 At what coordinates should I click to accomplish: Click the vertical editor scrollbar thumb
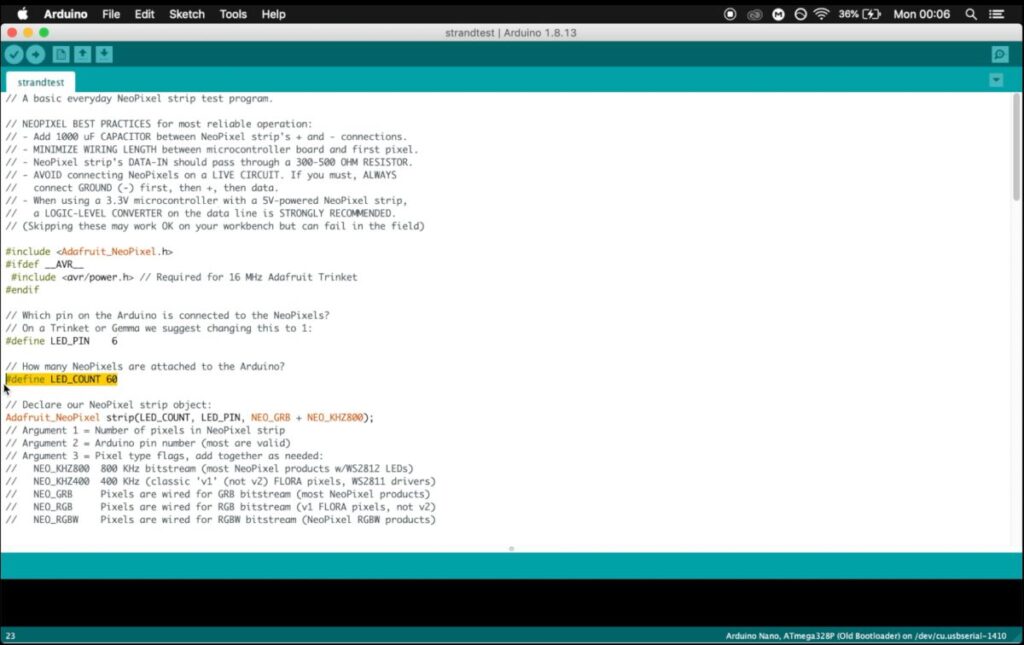(x=1016, y=147)
